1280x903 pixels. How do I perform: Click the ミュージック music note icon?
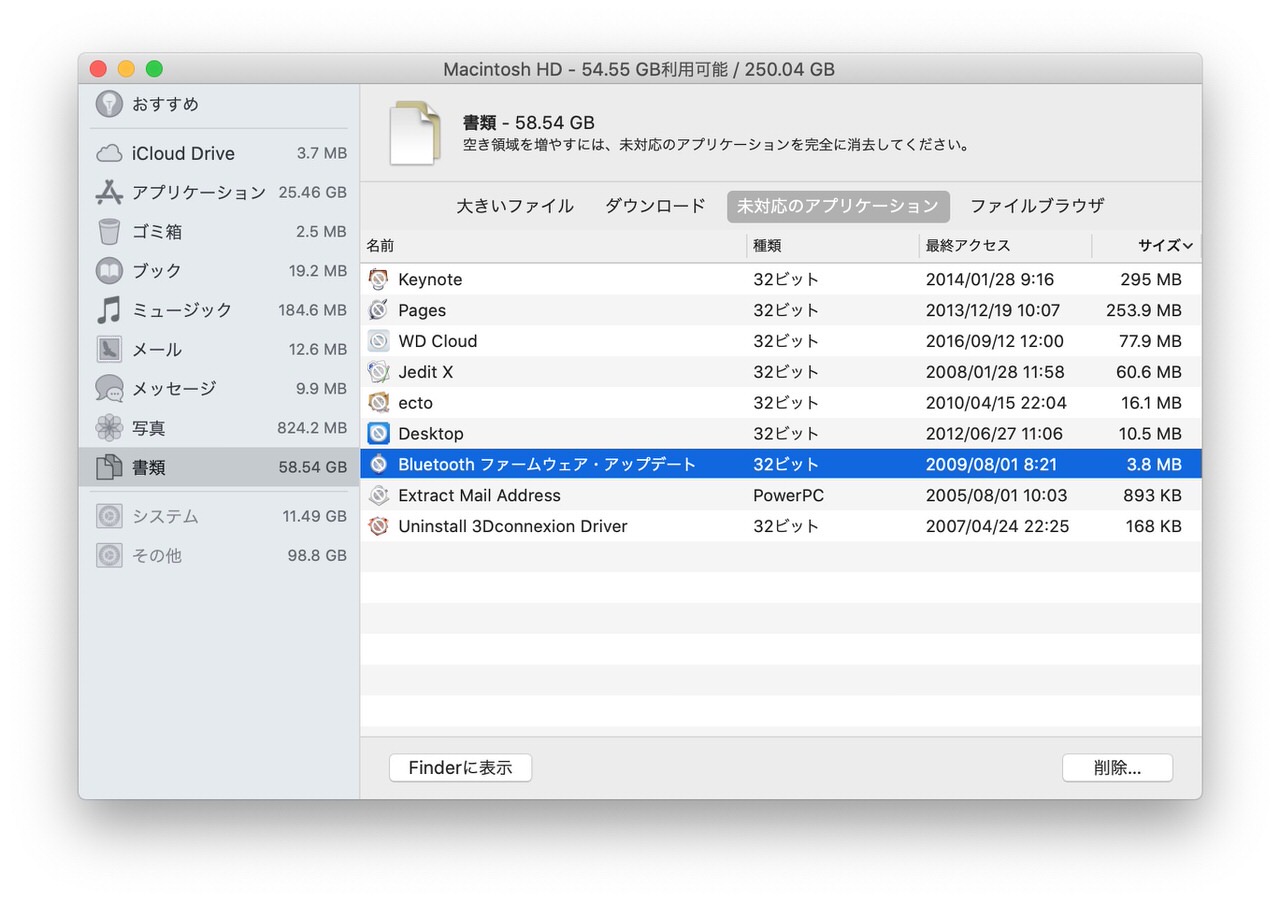pyautogui.click(x=109, y=310)
